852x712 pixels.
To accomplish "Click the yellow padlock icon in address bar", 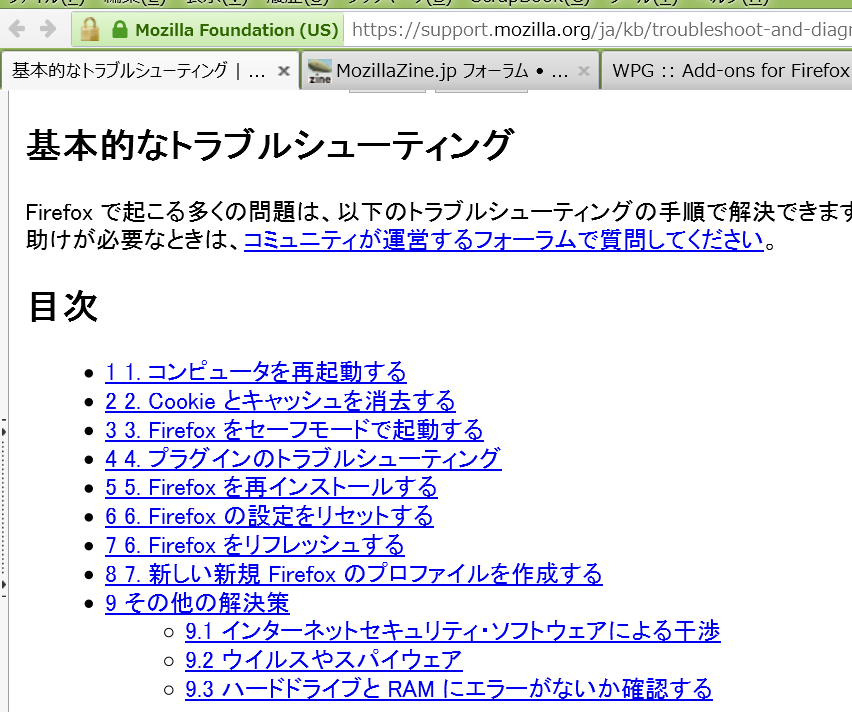I will [x=90, y=30].
